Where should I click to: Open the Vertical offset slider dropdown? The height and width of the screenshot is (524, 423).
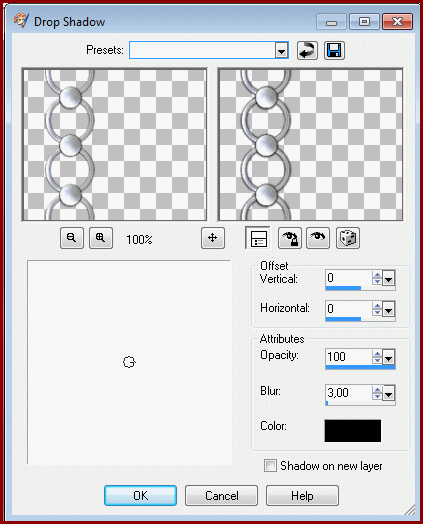tap(388, 278)
